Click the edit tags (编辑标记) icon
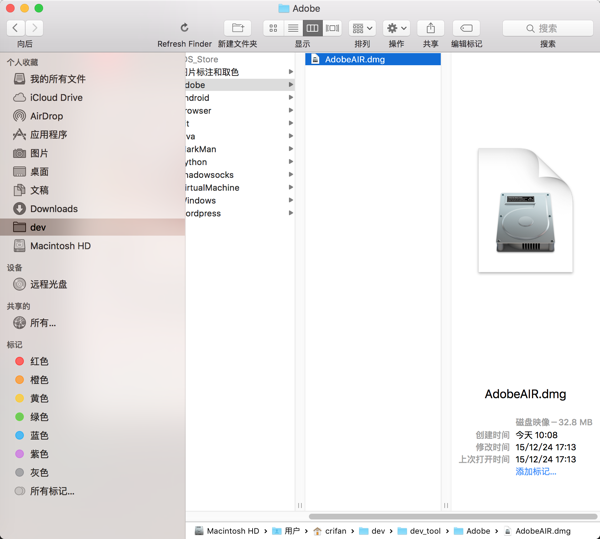The width and height of the screenshot is (600, 539). pos(466,28)
